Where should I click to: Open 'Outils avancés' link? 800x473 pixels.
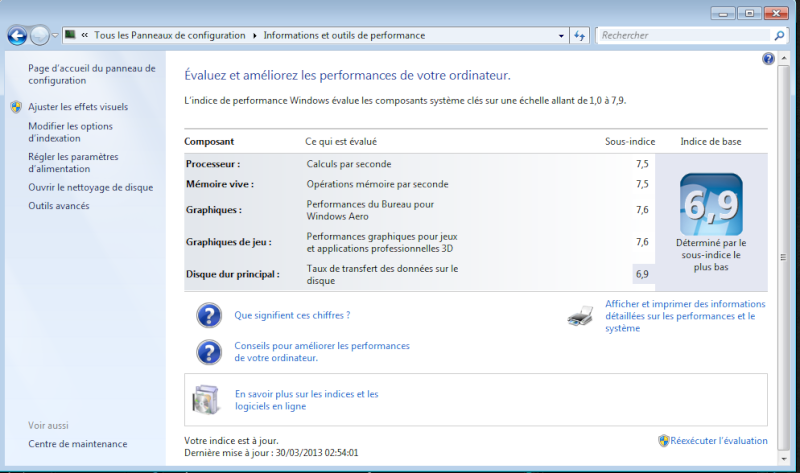(x=59, y=206)
